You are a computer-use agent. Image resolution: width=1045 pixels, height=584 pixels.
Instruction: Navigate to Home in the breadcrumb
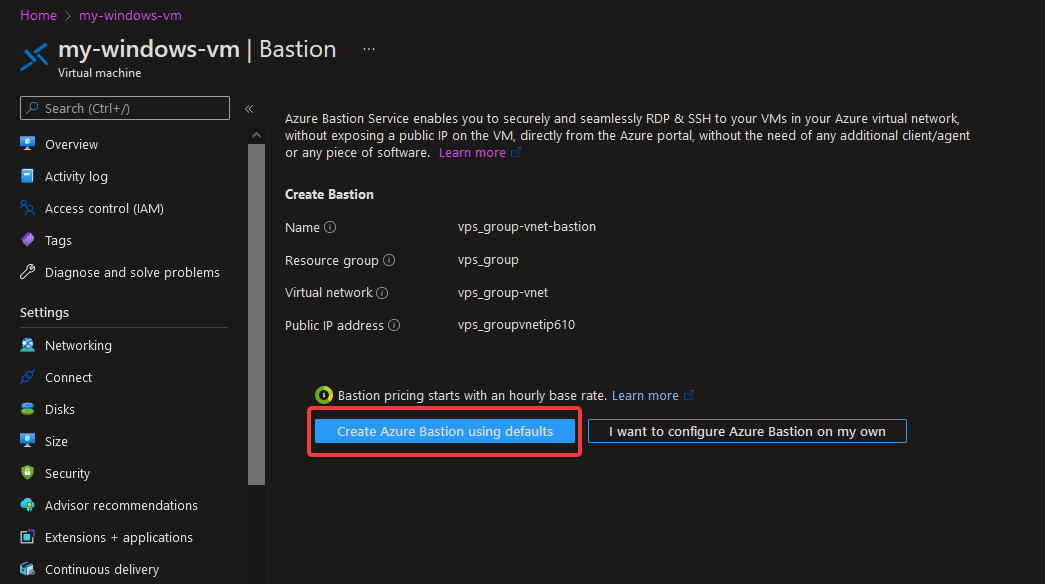(38, 15)
